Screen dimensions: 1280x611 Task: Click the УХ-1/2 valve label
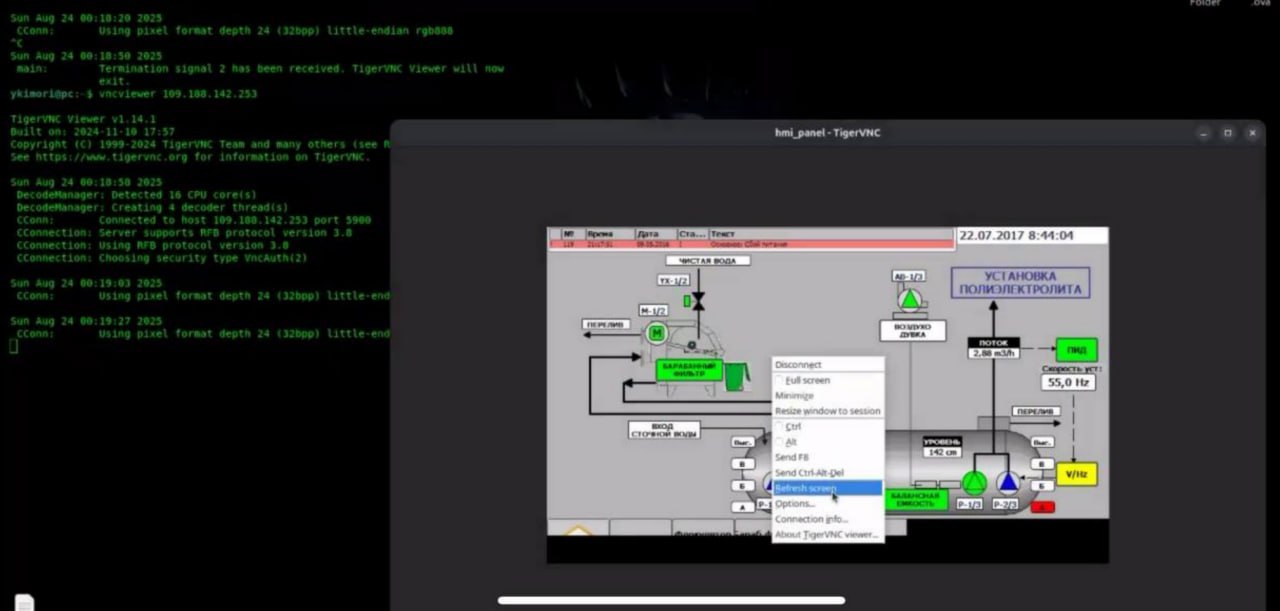[673, 281]
